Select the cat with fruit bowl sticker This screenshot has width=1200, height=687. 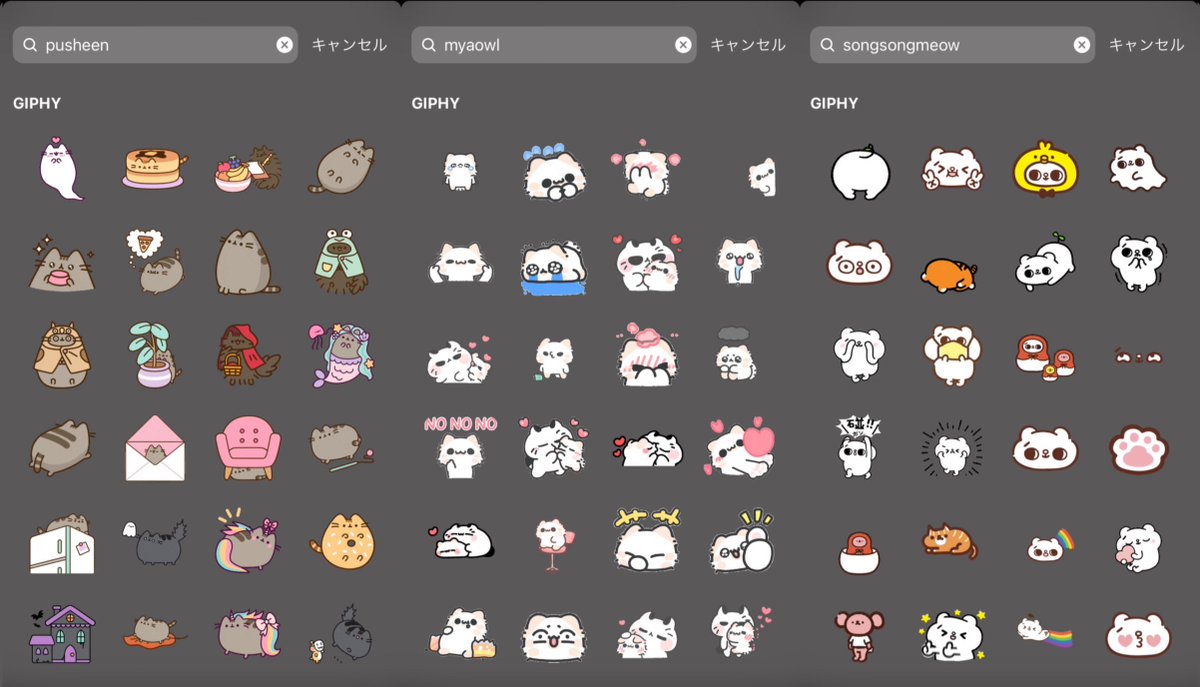click(x=247, y=168)
